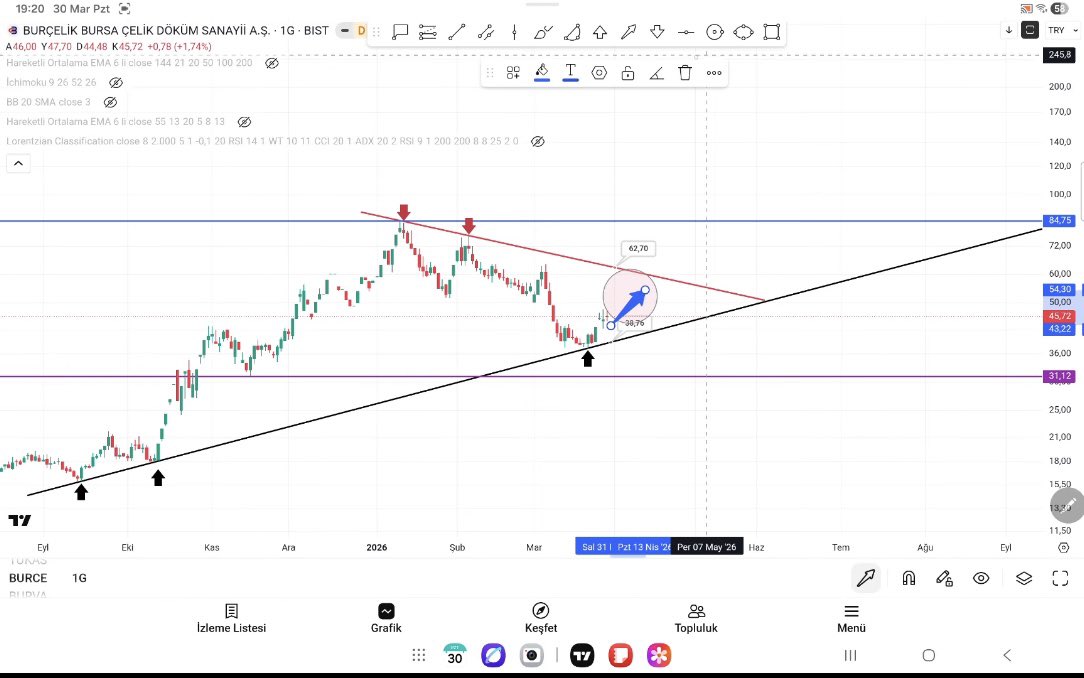Viewport: 1084px width, 678px height.
Task: Open the 1G interval next to BURCE
Action: click(80, 578)
